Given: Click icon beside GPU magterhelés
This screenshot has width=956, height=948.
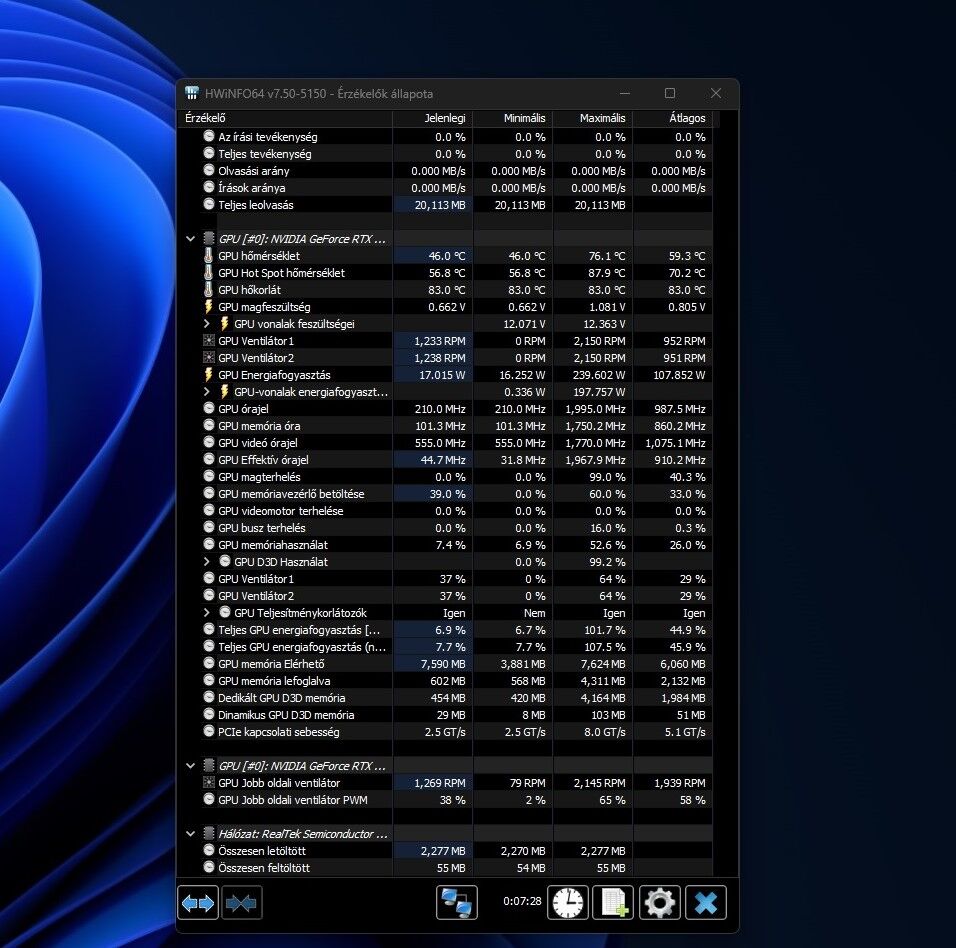Looking at the screenshot, I should tap(209, 477).
